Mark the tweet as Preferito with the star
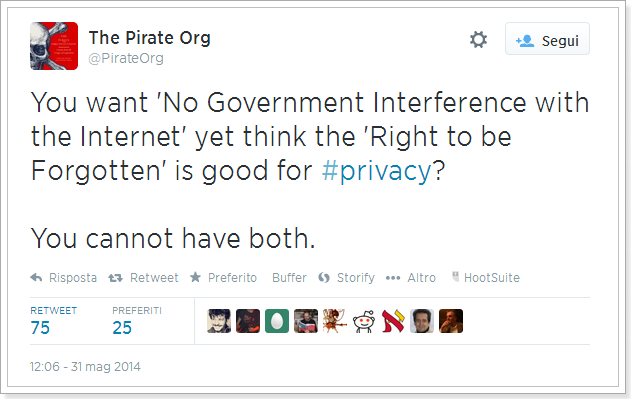 [x=195, y=277]
